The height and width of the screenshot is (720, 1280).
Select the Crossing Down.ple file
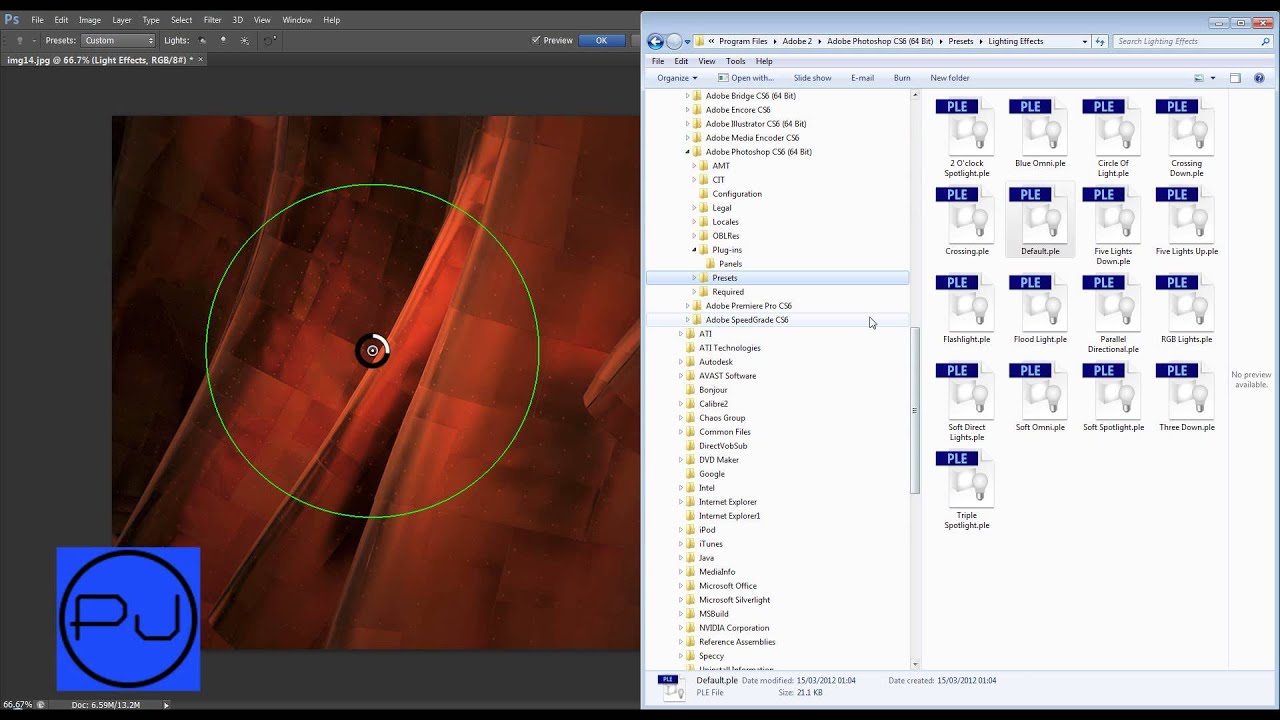1186,138
